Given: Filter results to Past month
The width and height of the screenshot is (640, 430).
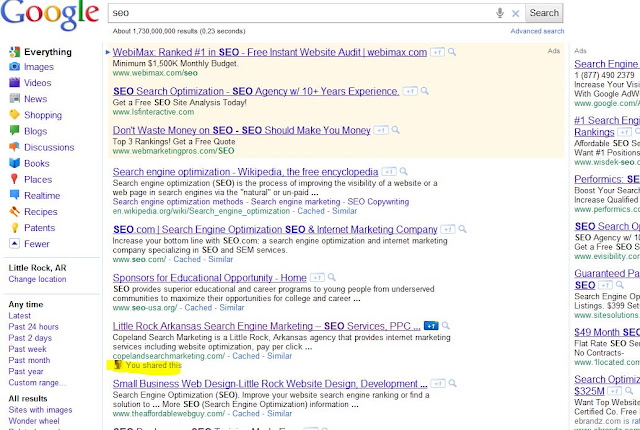Looking at the screenshot, I should tap(29, 360).
